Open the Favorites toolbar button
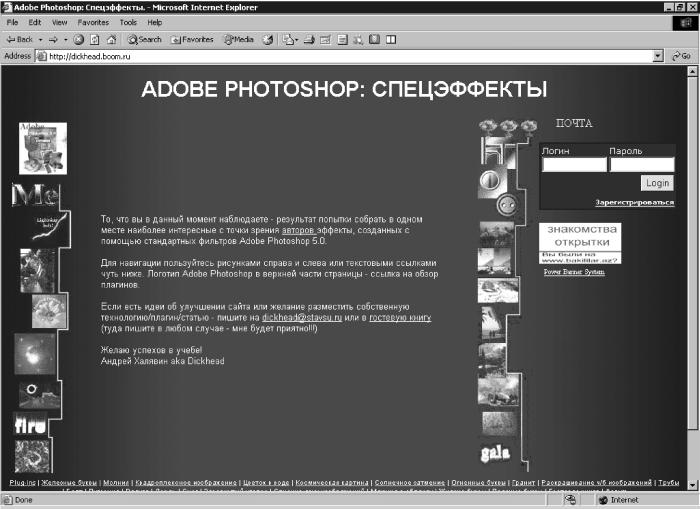Image resolution: width=700 pixels, height=509 pixels. click(192, 40)
